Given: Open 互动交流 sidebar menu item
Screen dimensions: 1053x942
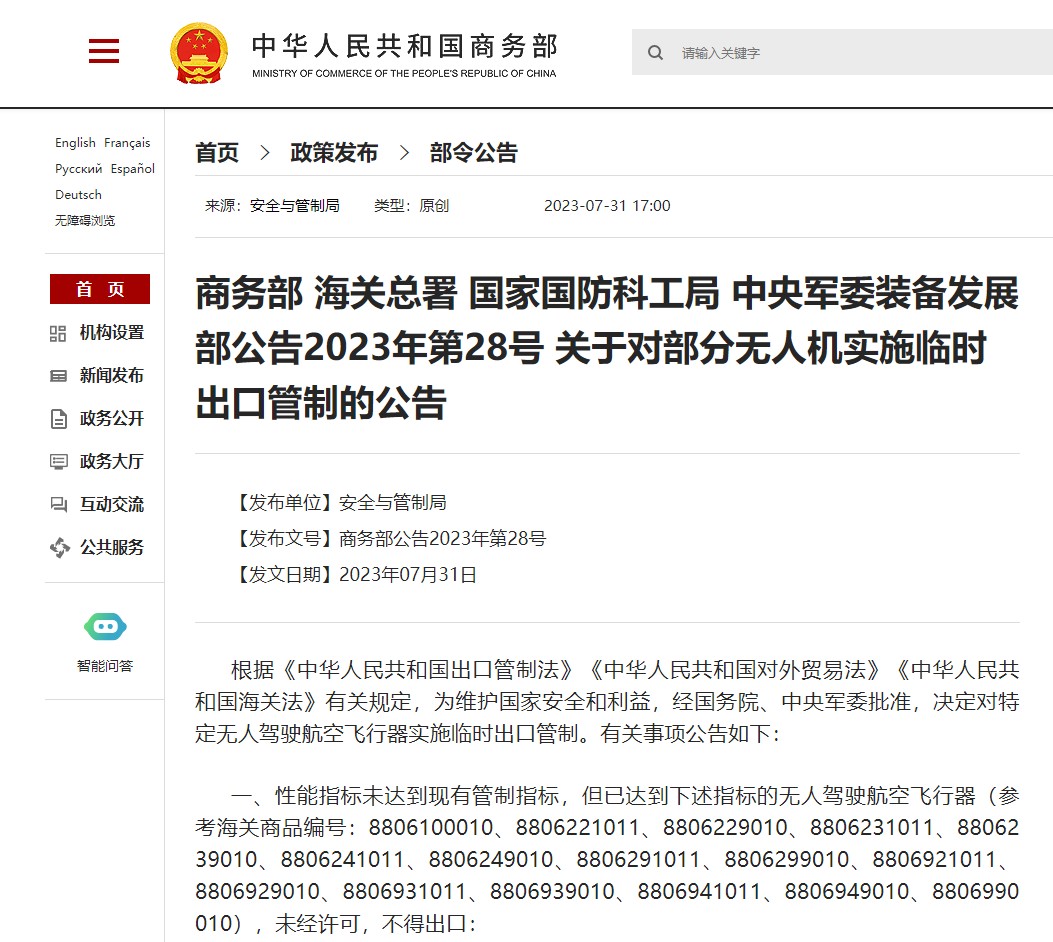Looking at the screenshot, I should click(x=111, y=505).
